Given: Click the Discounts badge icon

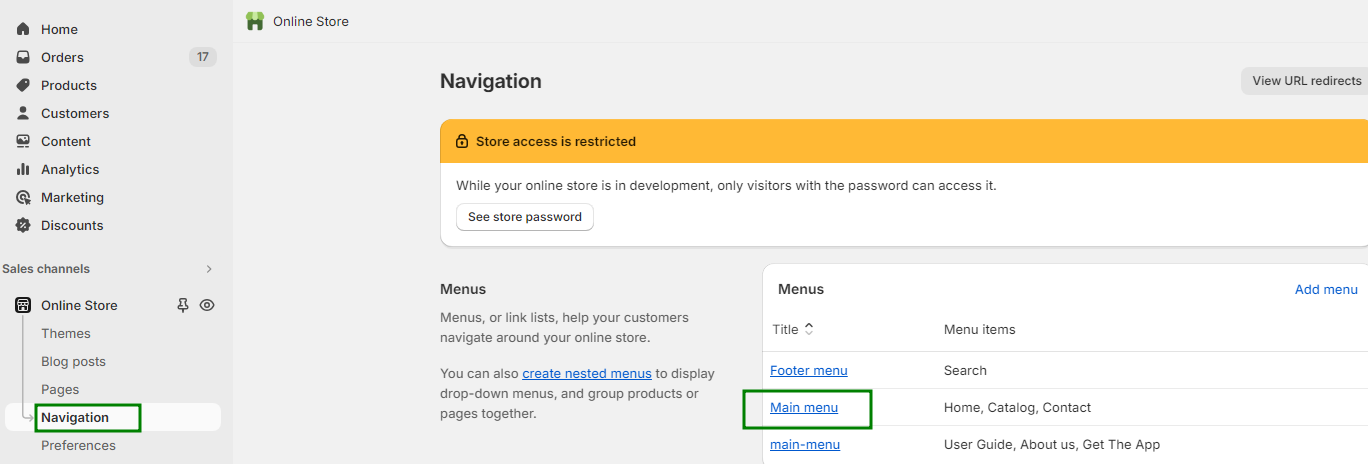Looking at the screenshot, I should (x=23, y=225).
